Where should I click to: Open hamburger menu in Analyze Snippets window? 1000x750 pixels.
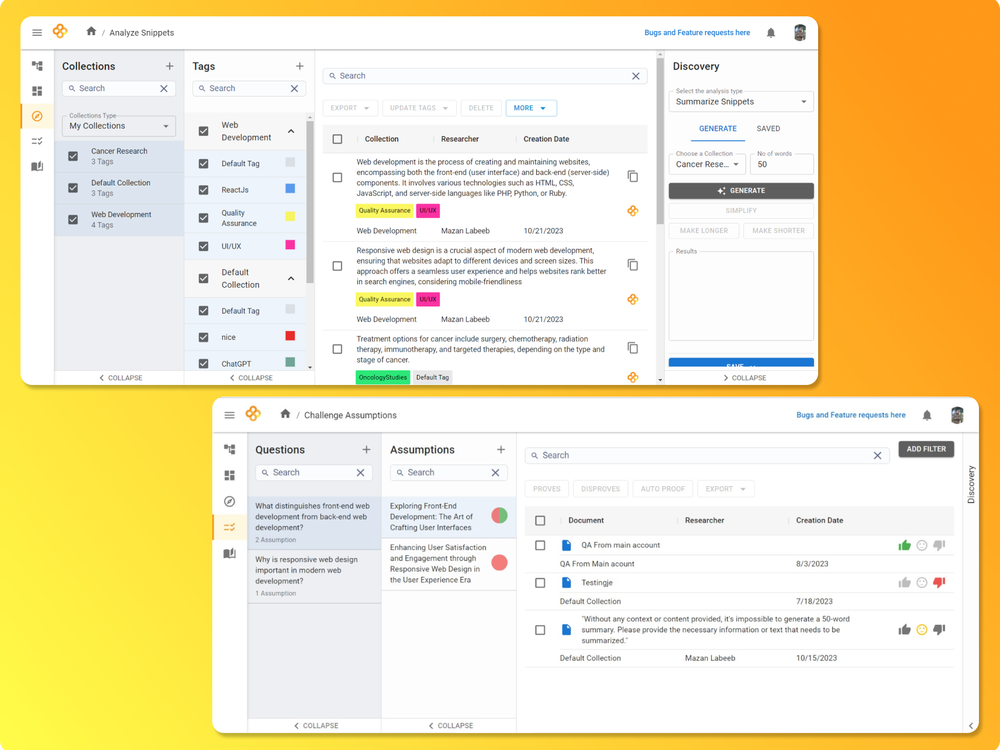pos(37,33)
